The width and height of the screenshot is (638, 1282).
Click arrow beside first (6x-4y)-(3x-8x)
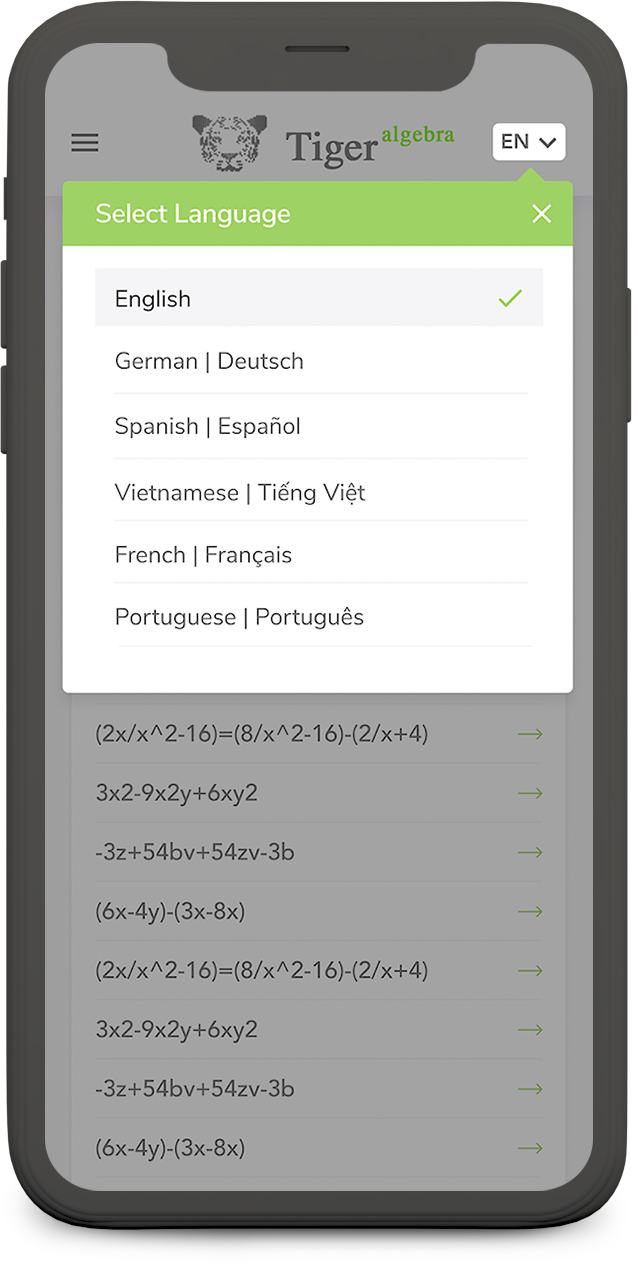tap(529, 911)
